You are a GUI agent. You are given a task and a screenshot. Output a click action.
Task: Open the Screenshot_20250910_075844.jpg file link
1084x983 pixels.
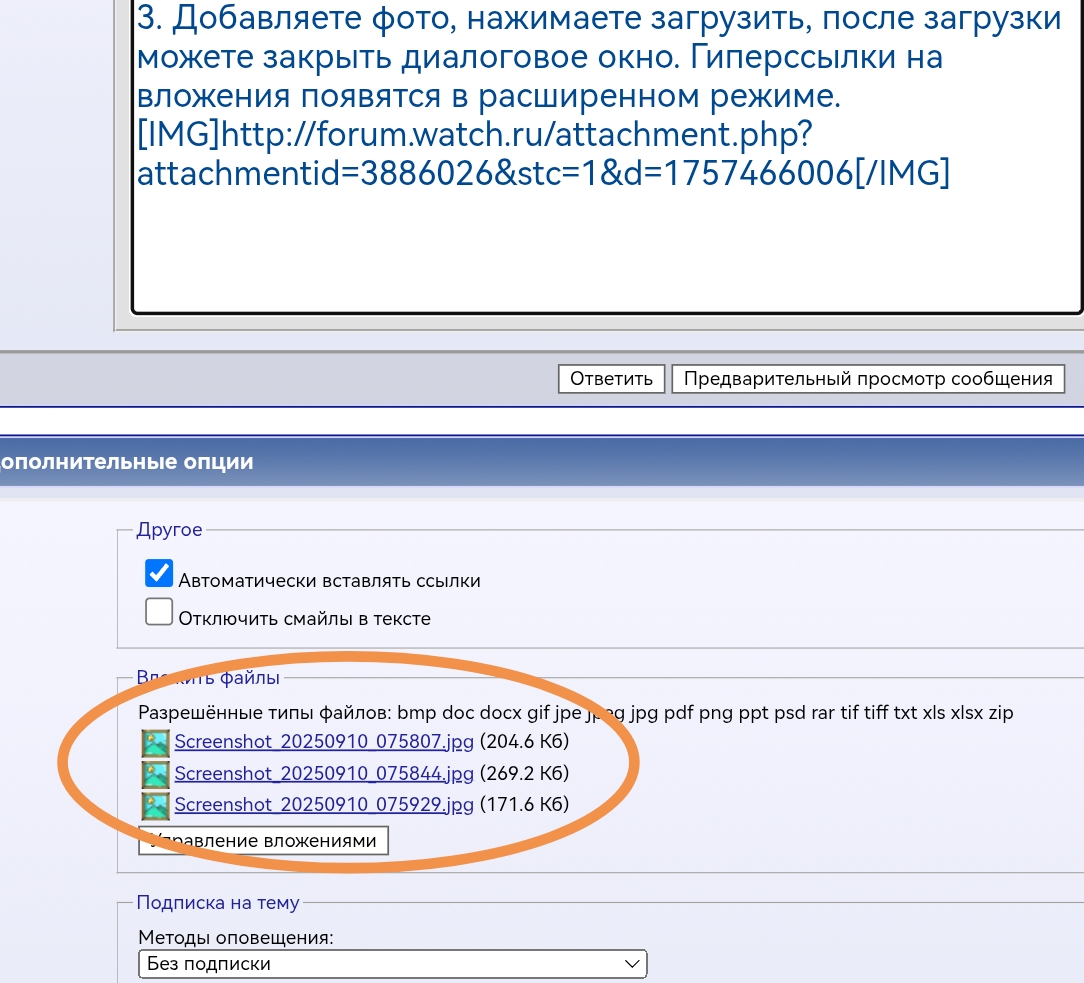(324, 773)
